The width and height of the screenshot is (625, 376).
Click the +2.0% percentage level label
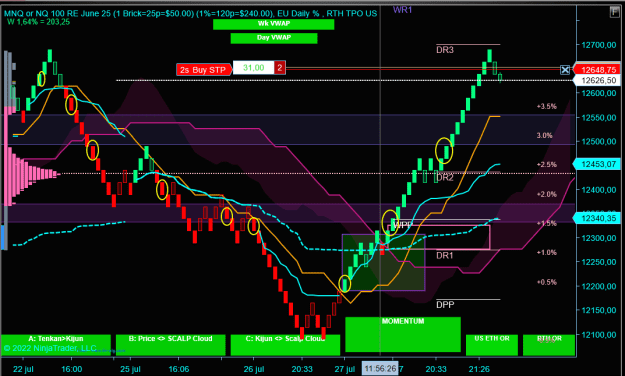tap(546, 194)
